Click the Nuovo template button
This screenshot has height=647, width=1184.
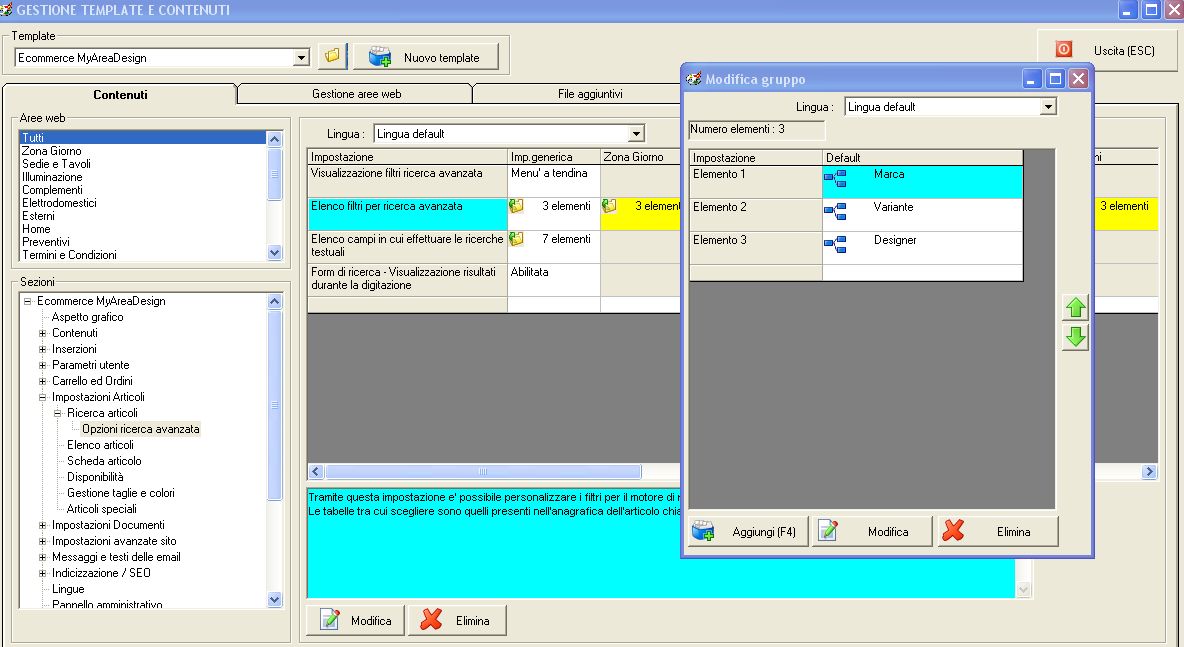point(426,57)
